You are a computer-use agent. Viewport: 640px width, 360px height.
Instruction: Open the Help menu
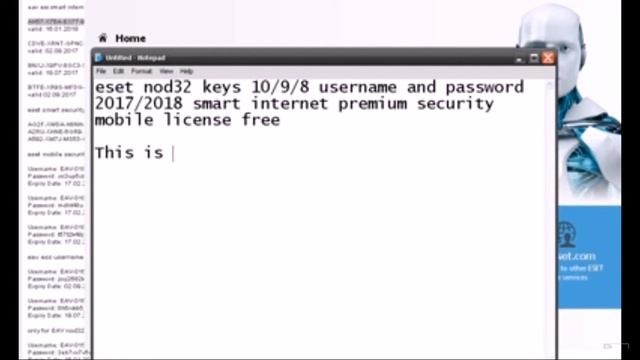click(x=187, y=71)
